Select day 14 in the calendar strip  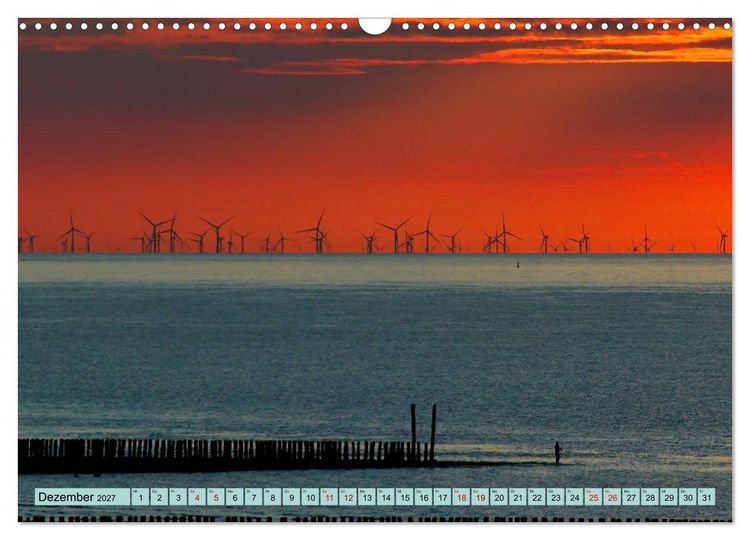[x=386, y=497]
